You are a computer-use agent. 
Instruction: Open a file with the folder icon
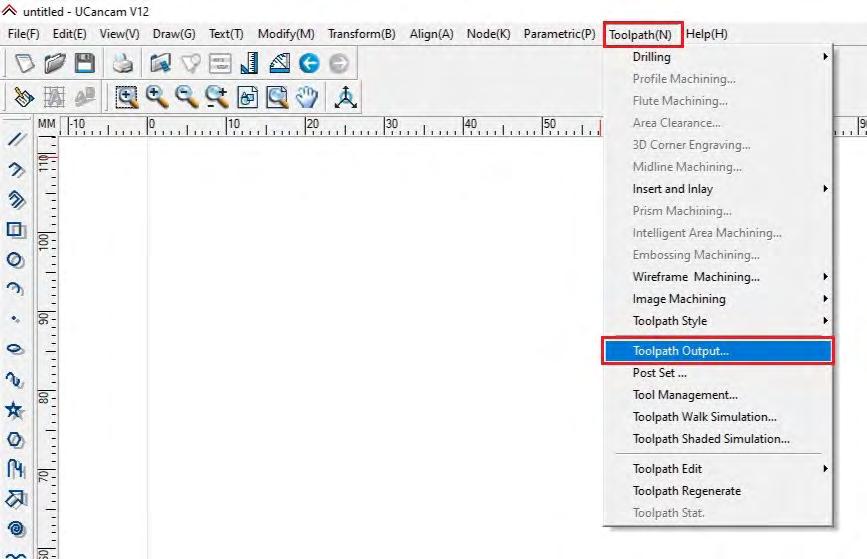coord(55,64)
